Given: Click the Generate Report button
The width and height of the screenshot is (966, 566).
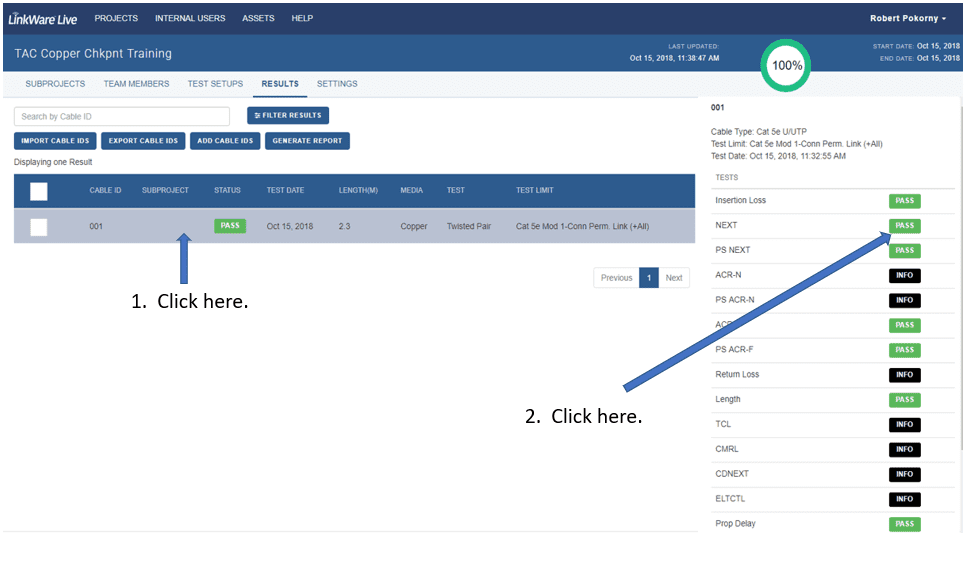Looking at the screenshot, I should click(x=307, y=141).
